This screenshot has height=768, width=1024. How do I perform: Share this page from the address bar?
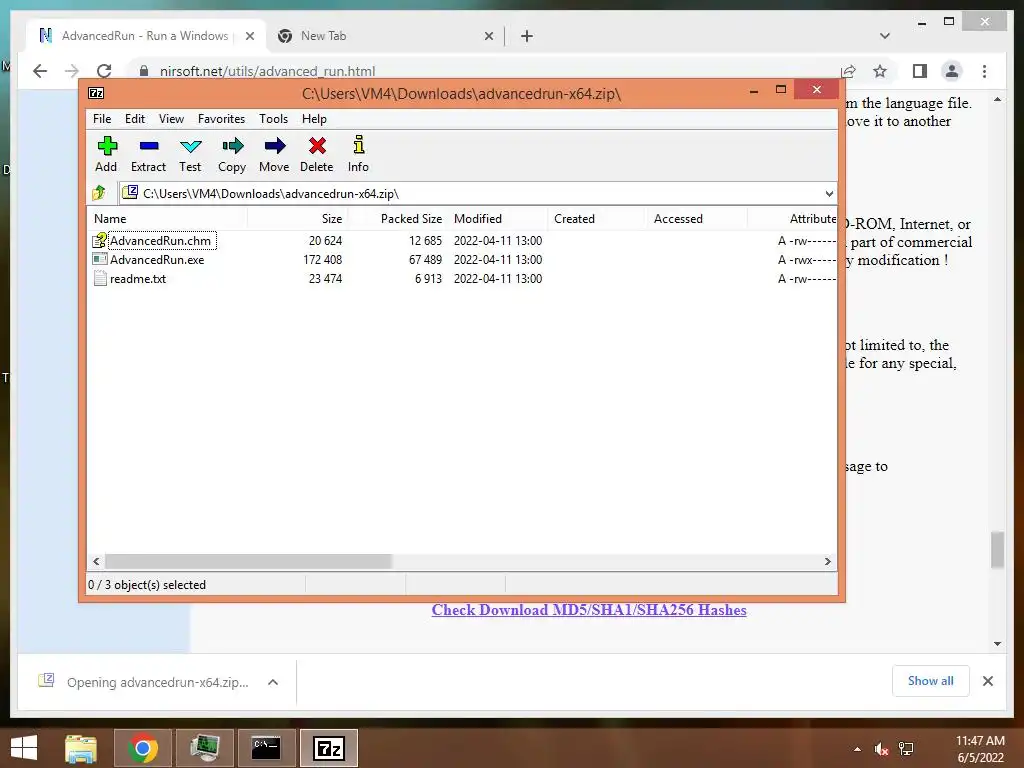click(848, 71)
